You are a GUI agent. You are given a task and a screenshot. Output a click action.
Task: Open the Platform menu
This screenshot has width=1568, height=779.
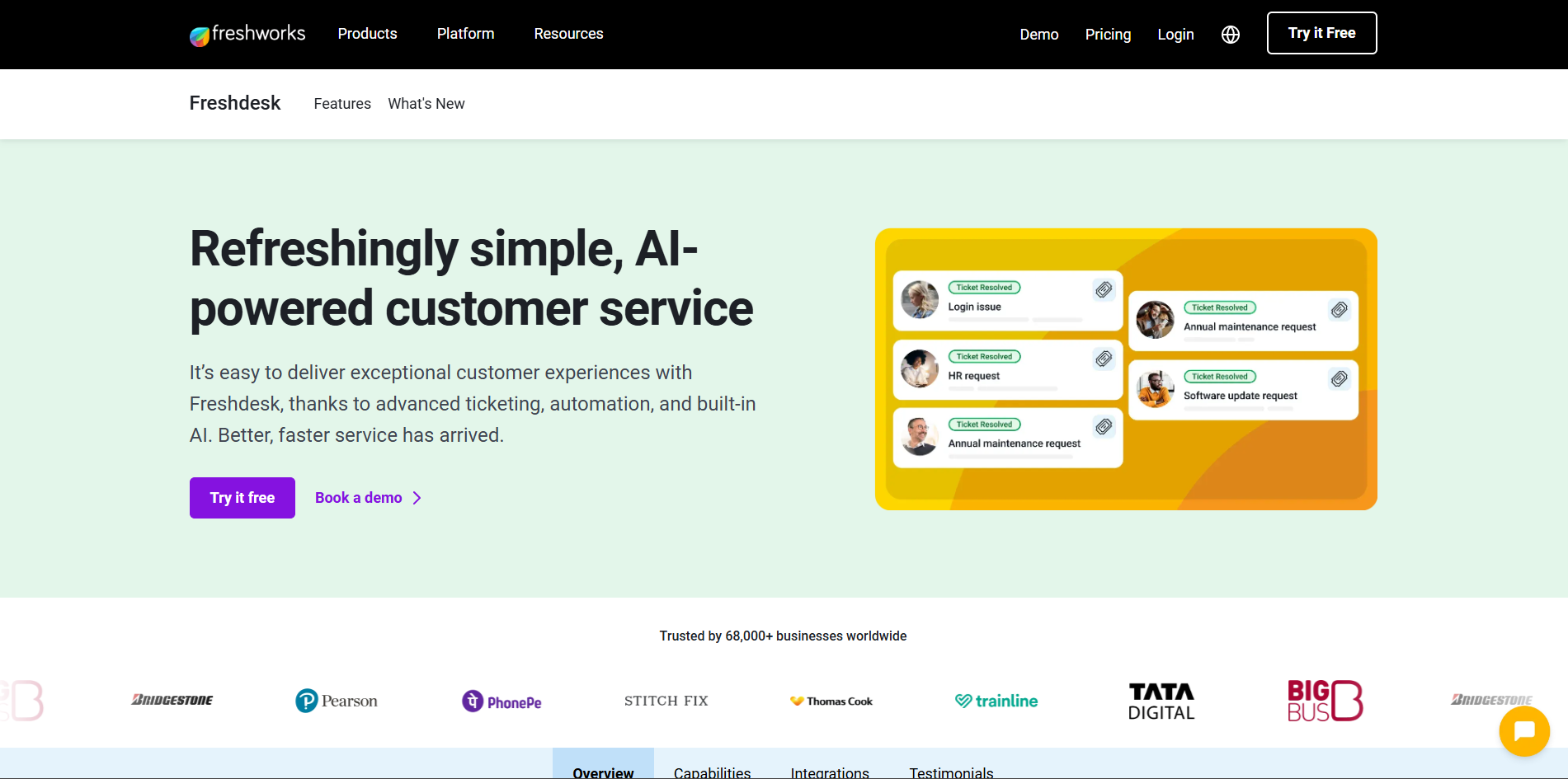(x=466, y=34)
